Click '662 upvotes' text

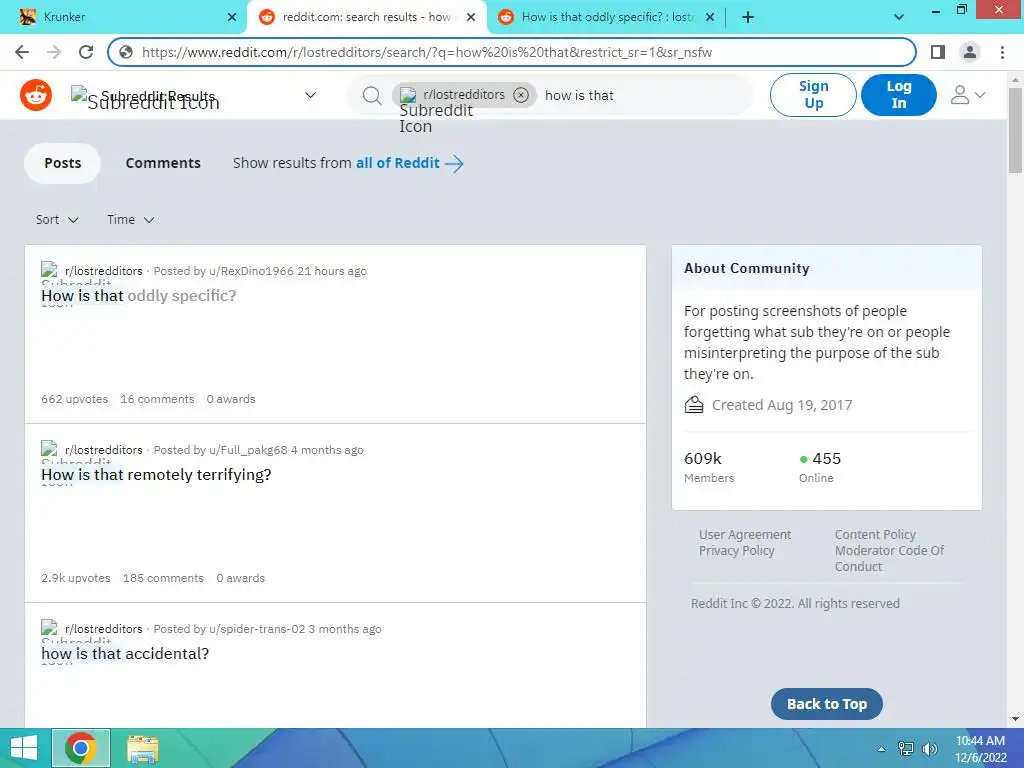[x=74, y=399]
